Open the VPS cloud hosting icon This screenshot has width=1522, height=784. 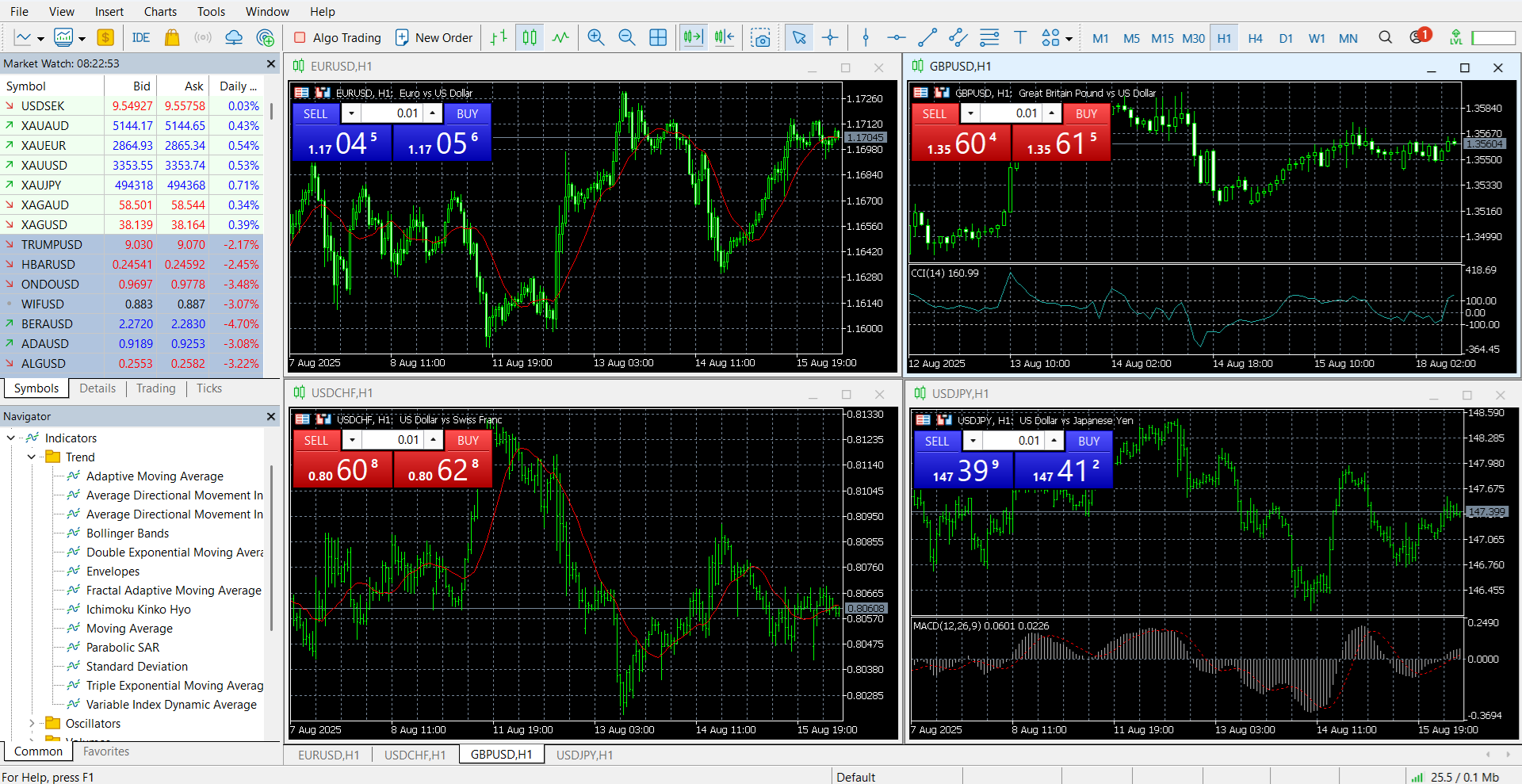(x=234, y=37)
